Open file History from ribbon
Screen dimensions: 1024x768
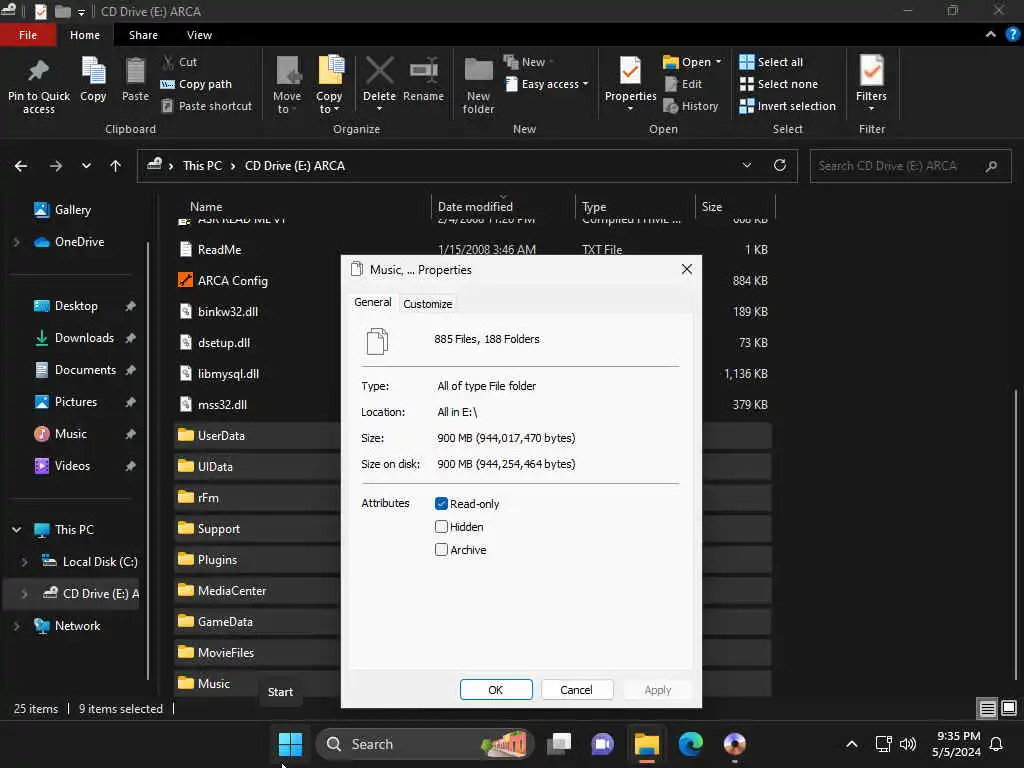(x=691, y=106)
